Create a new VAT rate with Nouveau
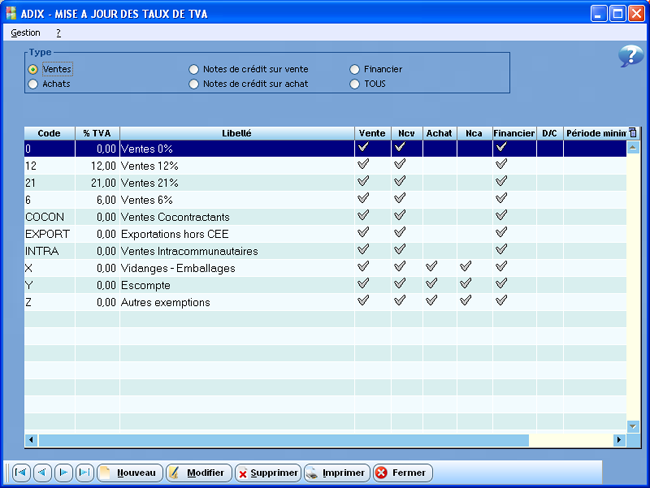This screenshot has width=650, height=488. click(129, 473)
